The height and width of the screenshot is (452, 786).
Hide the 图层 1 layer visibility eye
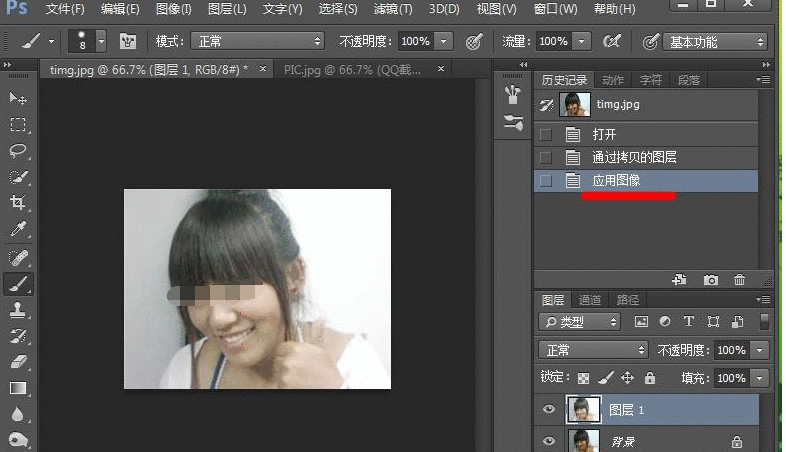coord(547,409)
